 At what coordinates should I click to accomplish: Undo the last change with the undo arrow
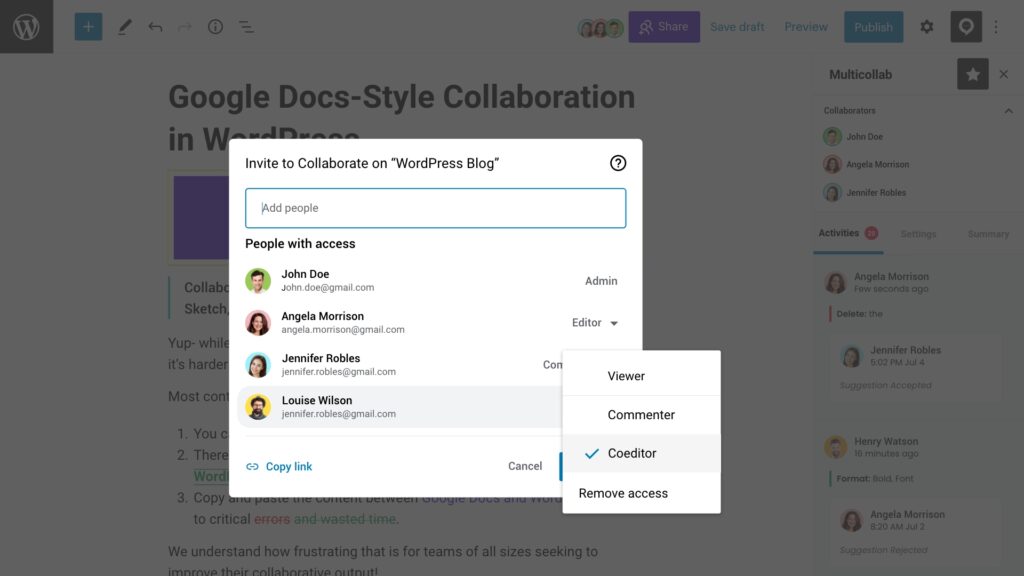(x=155, y=27)
